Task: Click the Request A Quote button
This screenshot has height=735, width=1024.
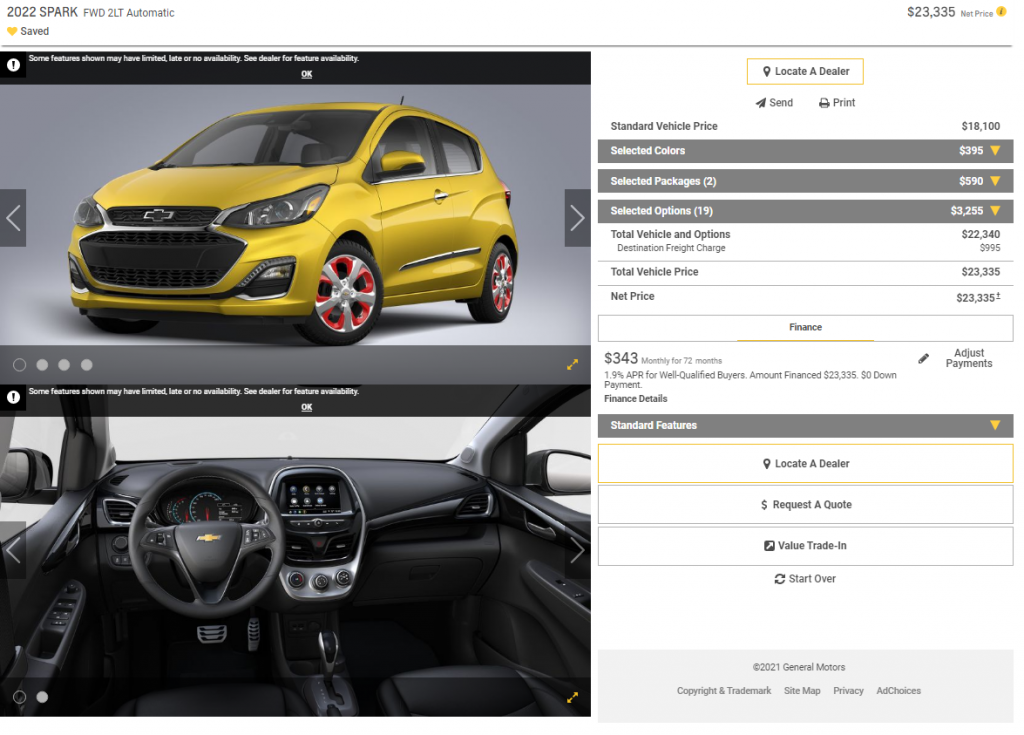Action: [x=805, y=505]
